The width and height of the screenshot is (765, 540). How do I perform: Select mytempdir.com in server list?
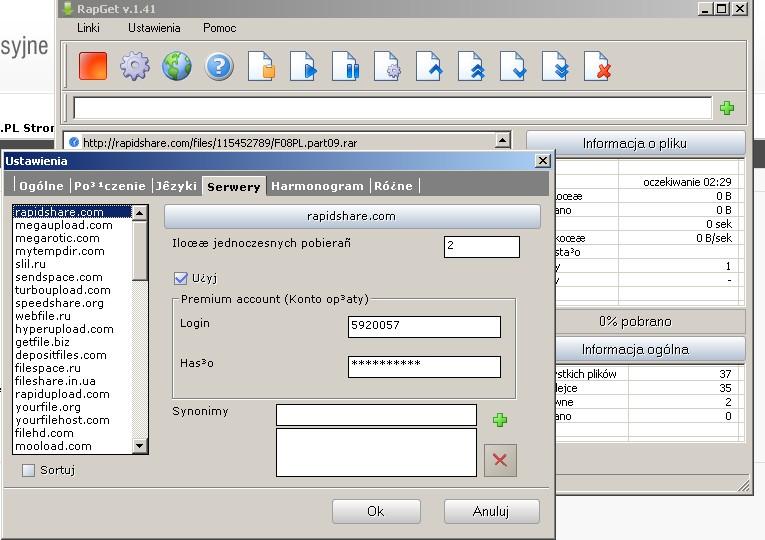72,251
